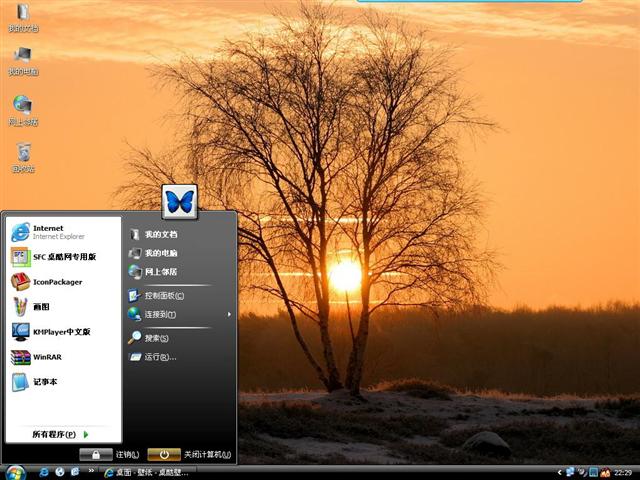Click the third quick launch icon
This screenshot has width=640, height=480.
point(75,472)
